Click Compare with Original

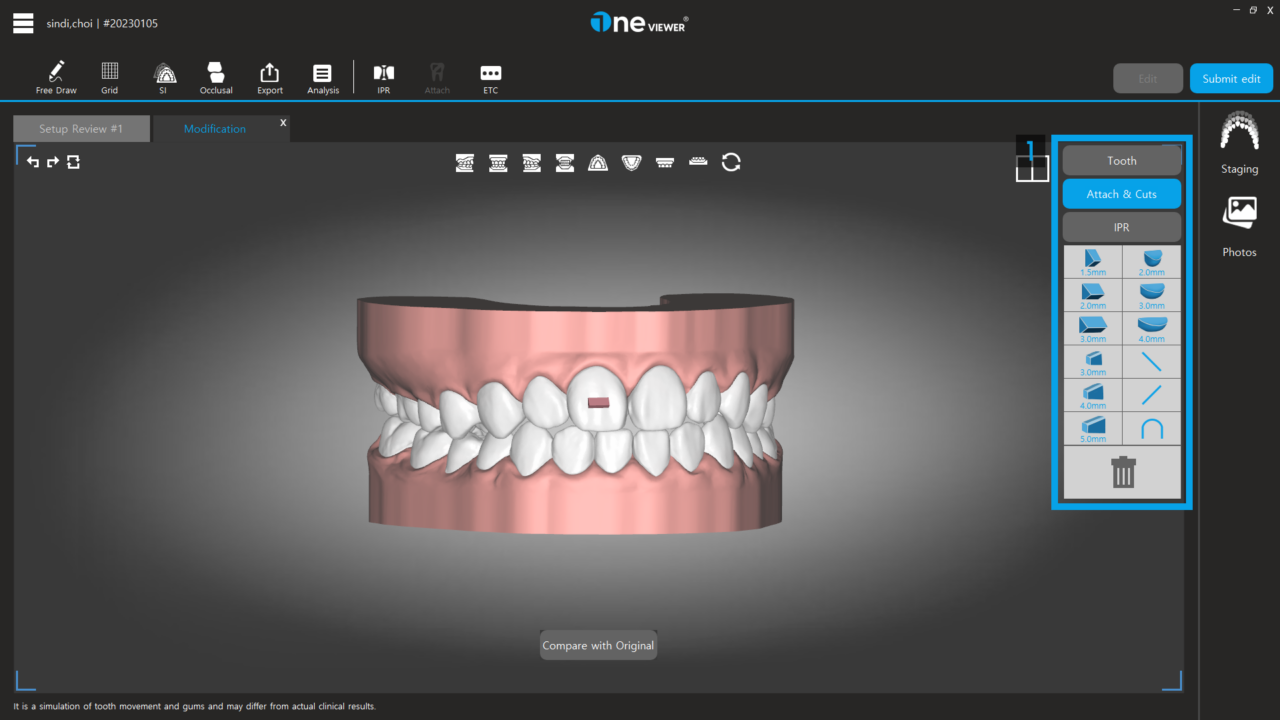(x=598, y=645)
